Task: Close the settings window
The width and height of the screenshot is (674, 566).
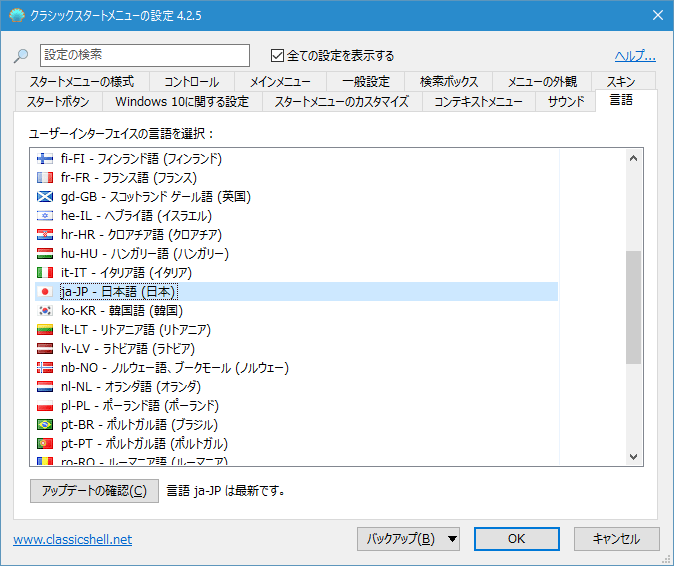Action: 658,15
